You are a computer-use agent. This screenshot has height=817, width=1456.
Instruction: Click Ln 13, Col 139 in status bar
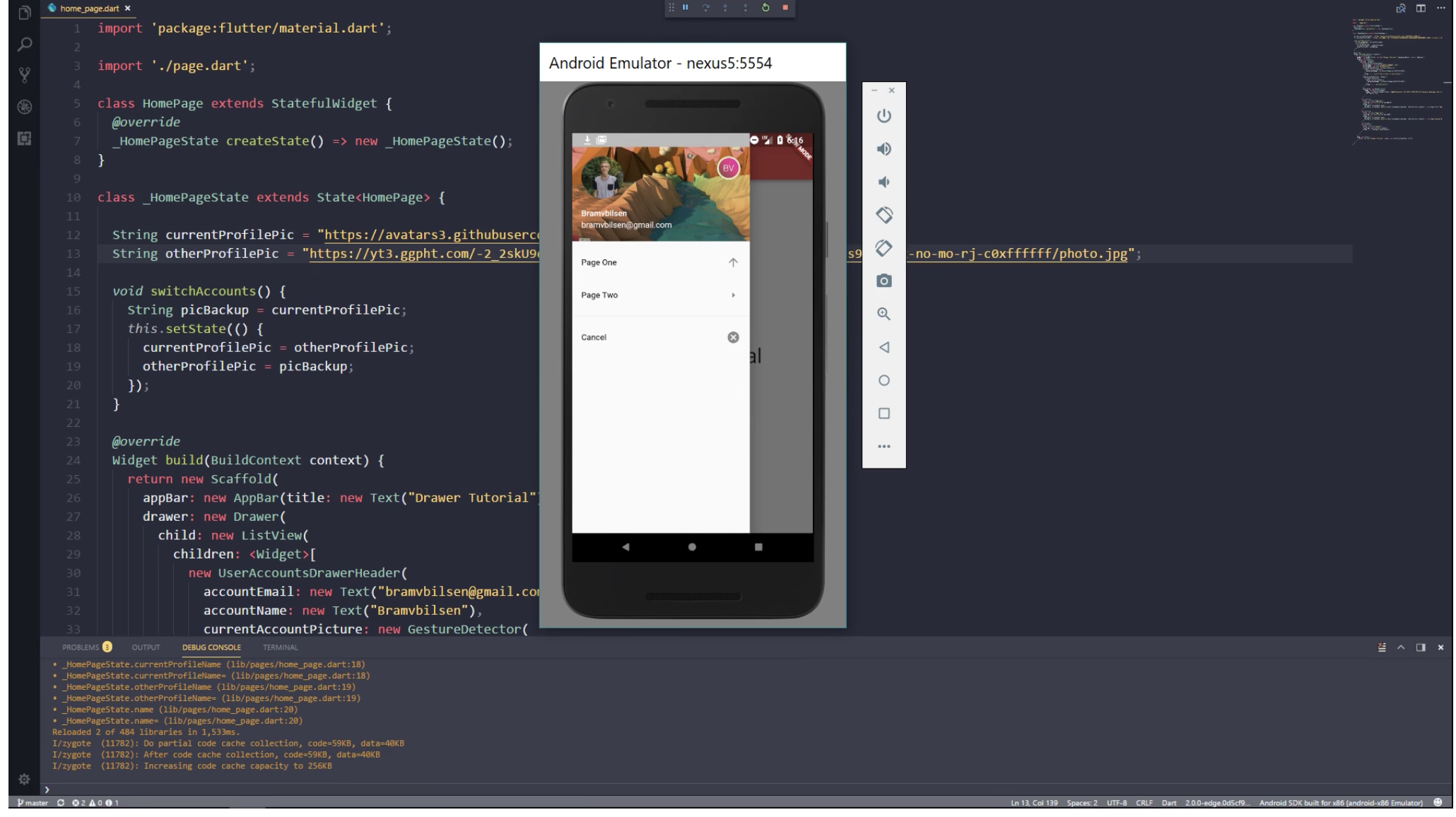1034,802
